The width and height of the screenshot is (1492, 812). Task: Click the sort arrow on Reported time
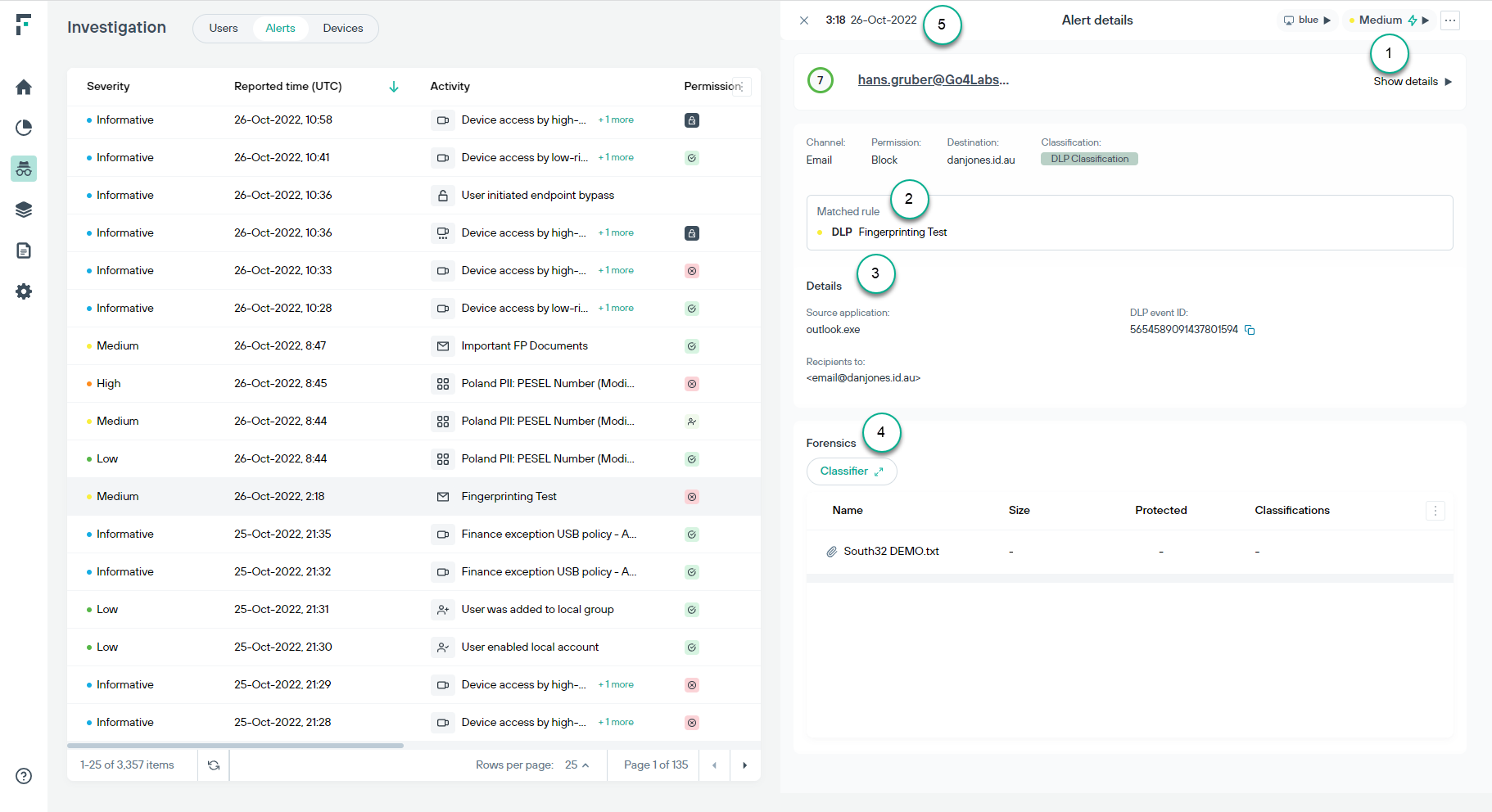pos(394,87)
